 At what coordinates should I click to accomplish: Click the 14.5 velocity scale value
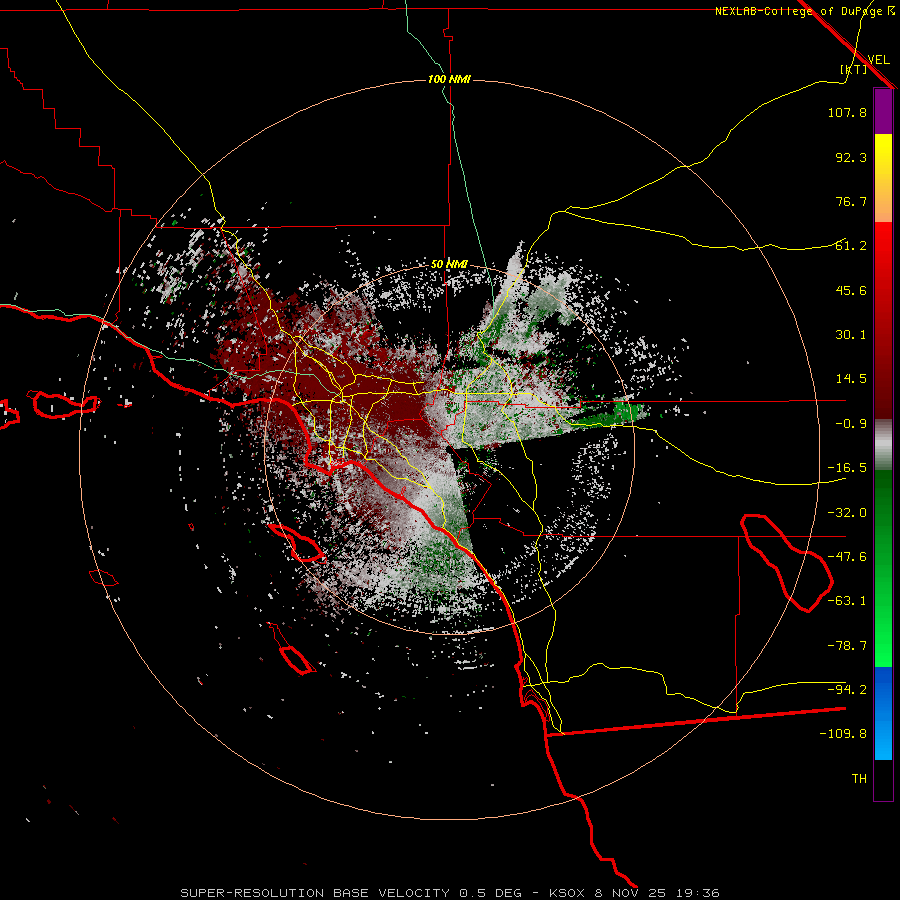(x=851, y=379)
